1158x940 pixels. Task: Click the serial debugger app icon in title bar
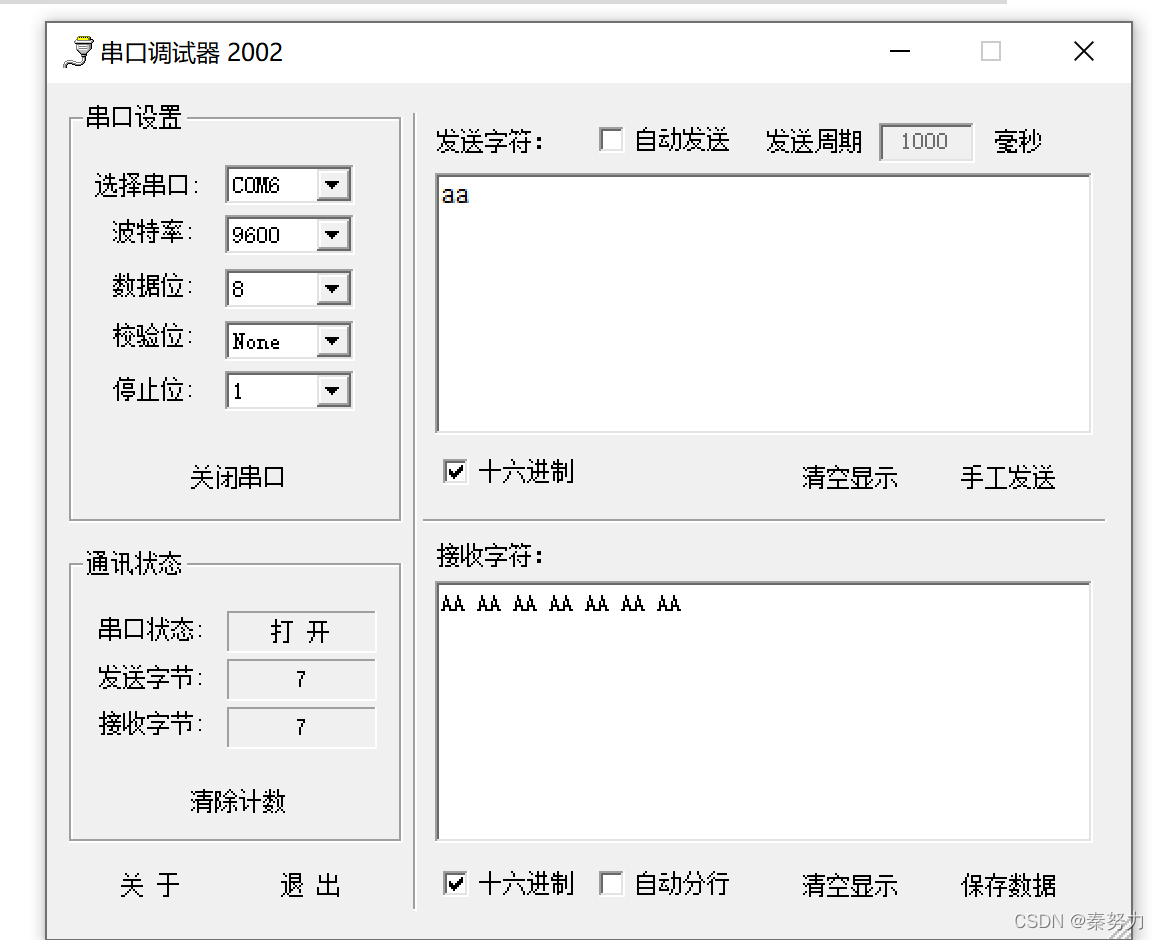point(78,52)
